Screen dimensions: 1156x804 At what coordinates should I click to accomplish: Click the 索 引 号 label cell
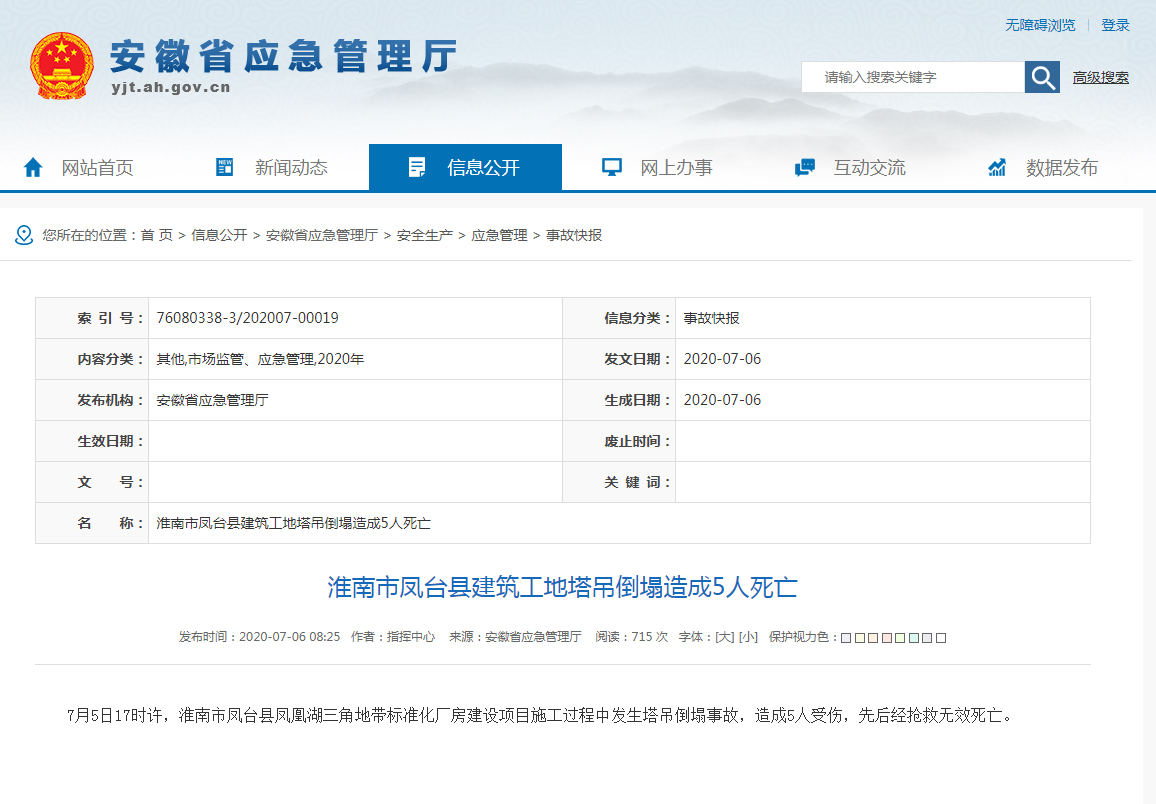coord(92,318)
